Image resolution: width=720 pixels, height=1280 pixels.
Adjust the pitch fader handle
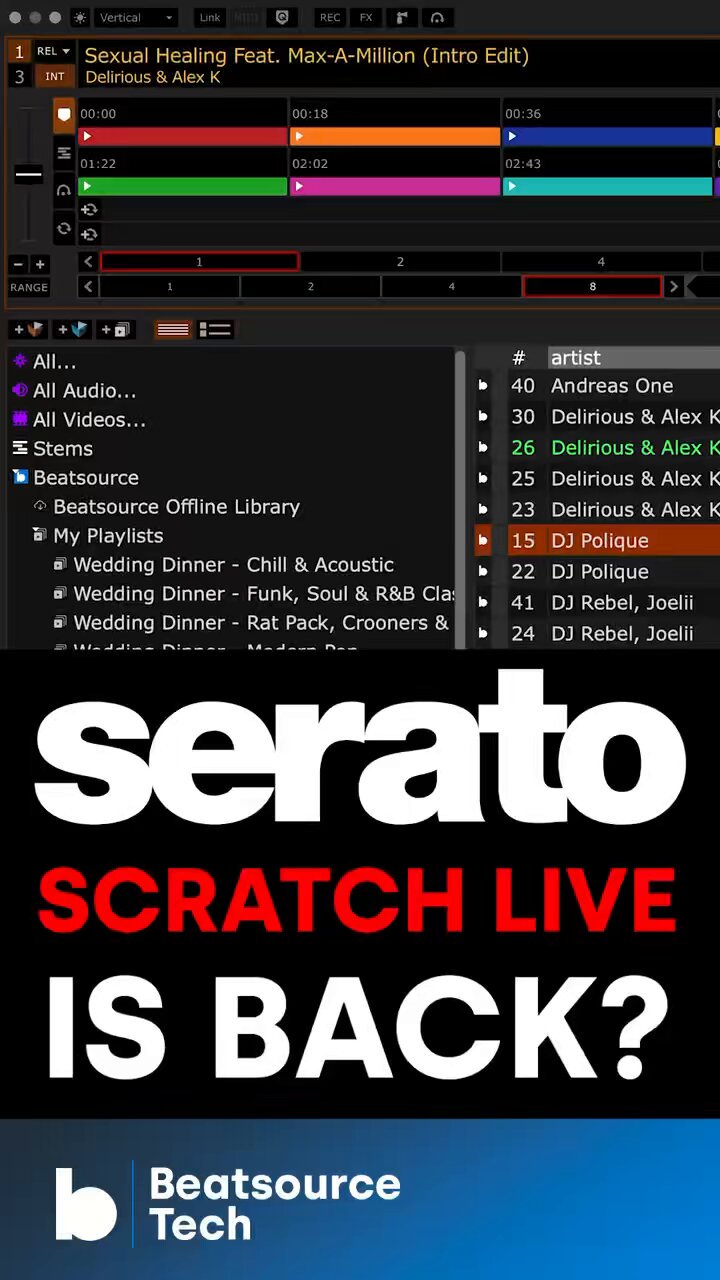(28, 174)
